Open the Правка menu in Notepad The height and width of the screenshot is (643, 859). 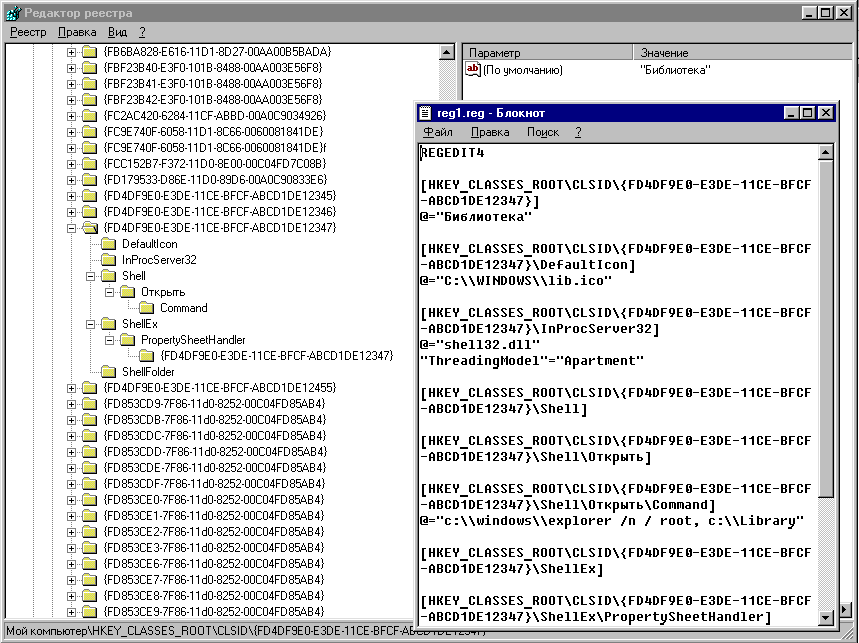(x=490, y=132)
